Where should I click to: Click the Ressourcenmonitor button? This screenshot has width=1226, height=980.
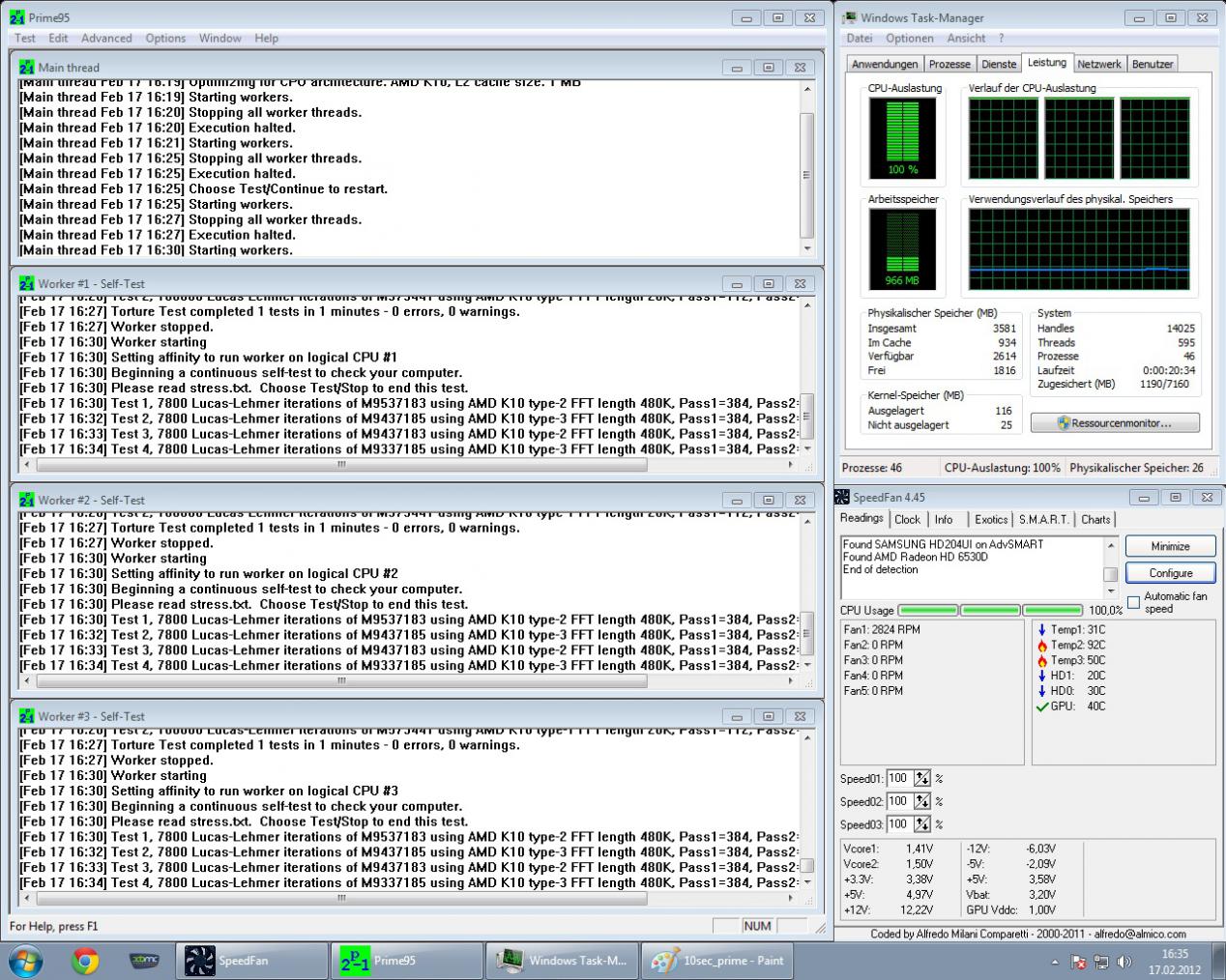(x=1115, y=423)
